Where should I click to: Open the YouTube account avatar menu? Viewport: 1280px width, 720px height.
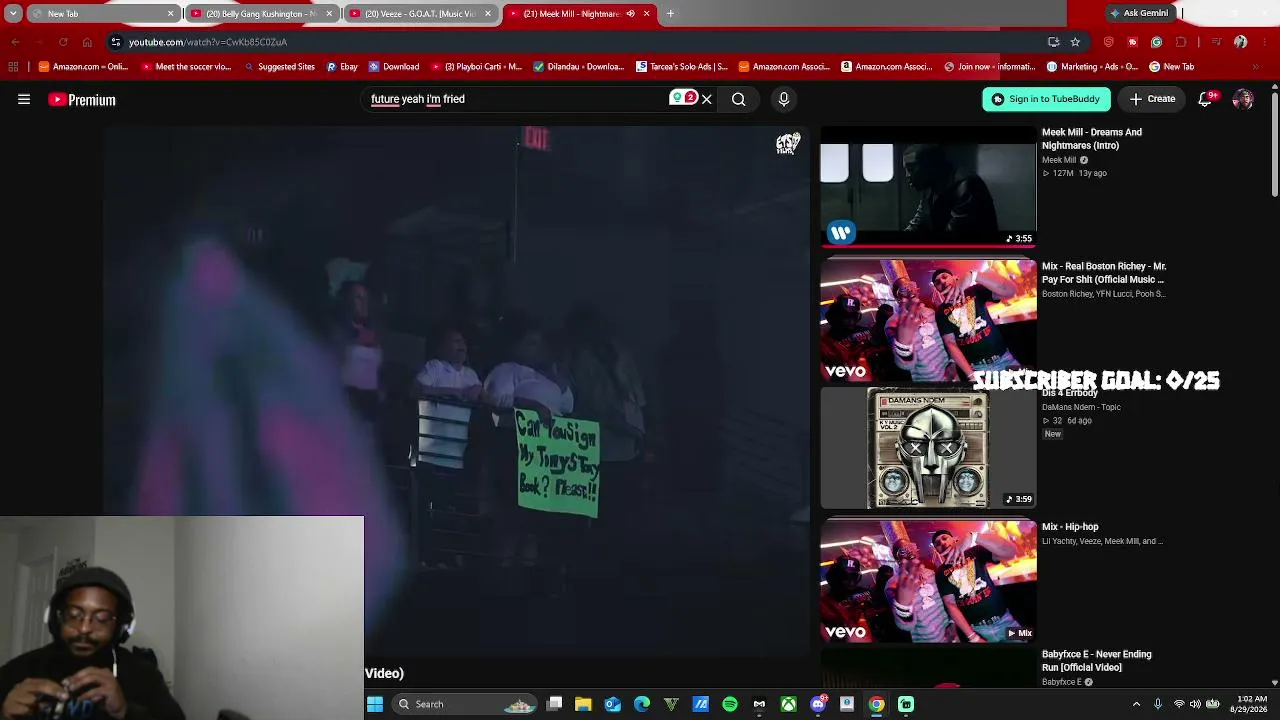click(x=1243, y=99)
